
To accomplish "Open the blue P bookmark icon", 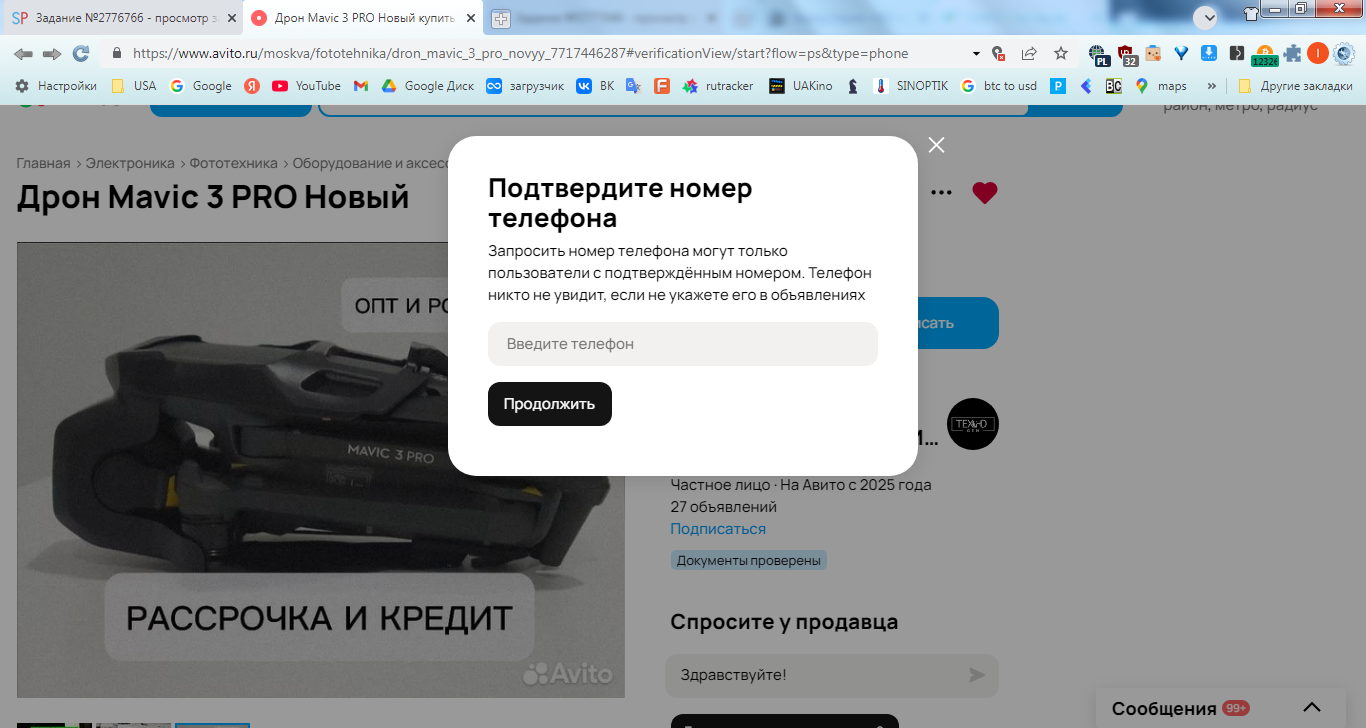I will click(1058, 86).
